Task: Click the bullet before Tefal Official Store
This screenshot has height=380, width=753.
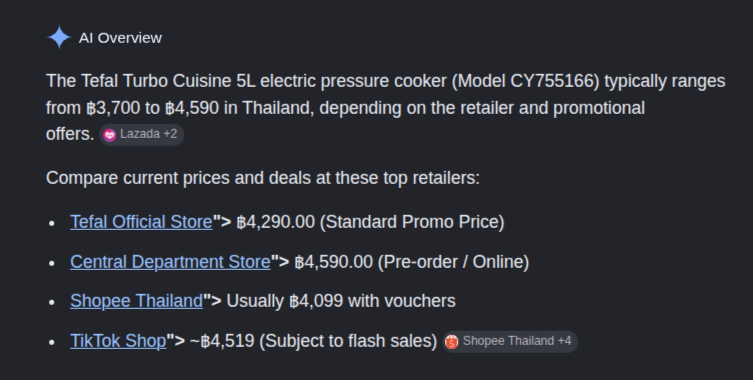Action: point(52,223)
